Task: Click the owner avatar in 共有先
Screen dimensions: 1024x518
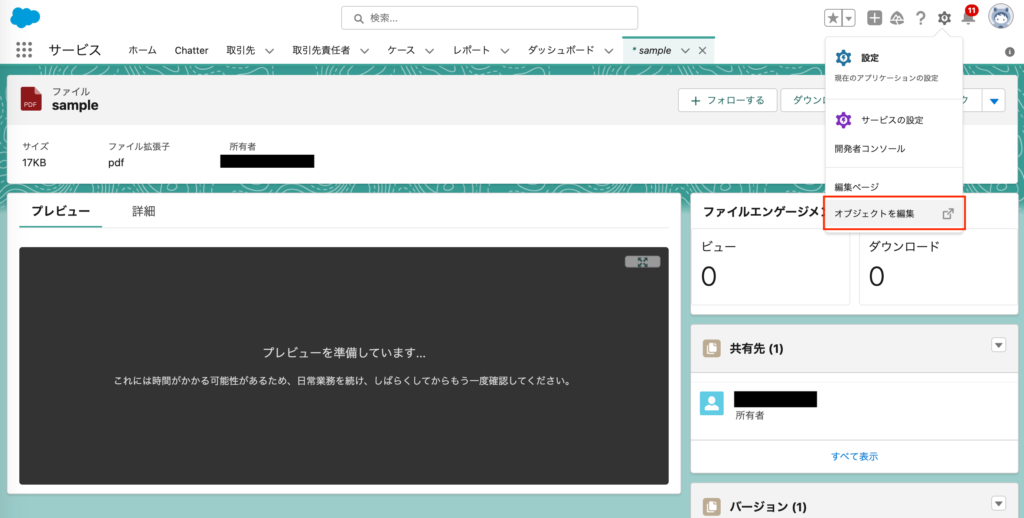Action: pyautogui.click(x=712, y=403)
